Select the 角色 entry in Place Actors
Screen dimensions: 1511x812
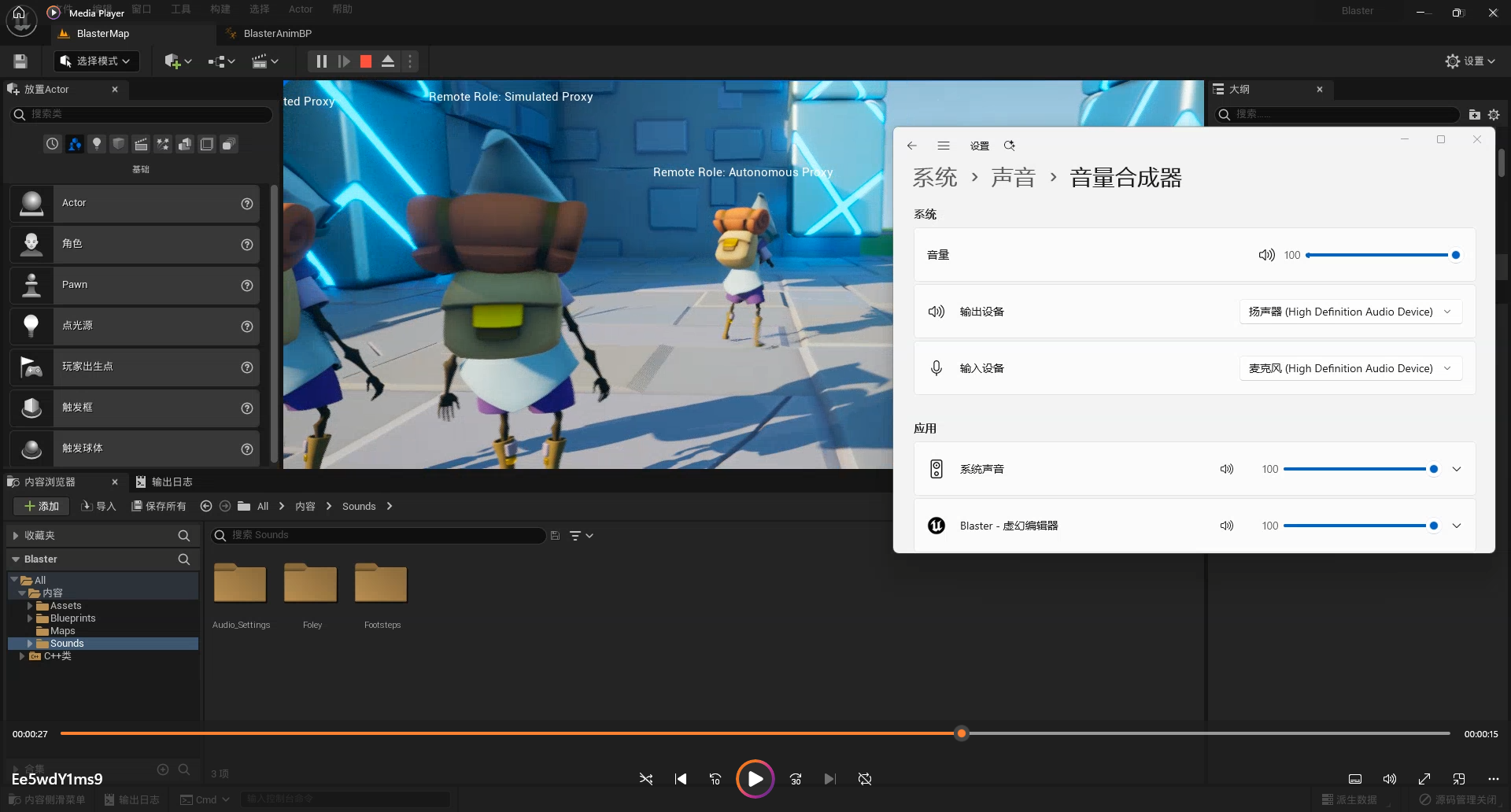[x=135, y=244]
